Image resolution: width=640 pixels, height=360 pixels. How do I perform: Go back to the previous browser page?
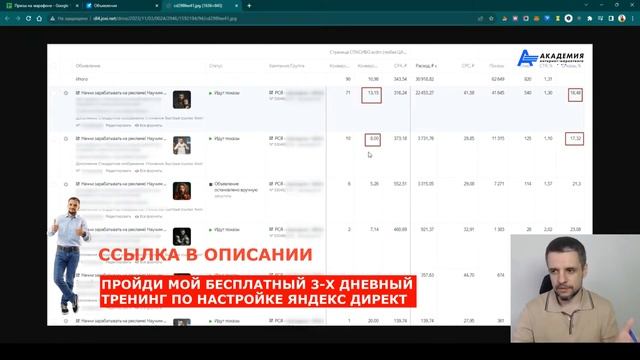(x=7, y=18)
